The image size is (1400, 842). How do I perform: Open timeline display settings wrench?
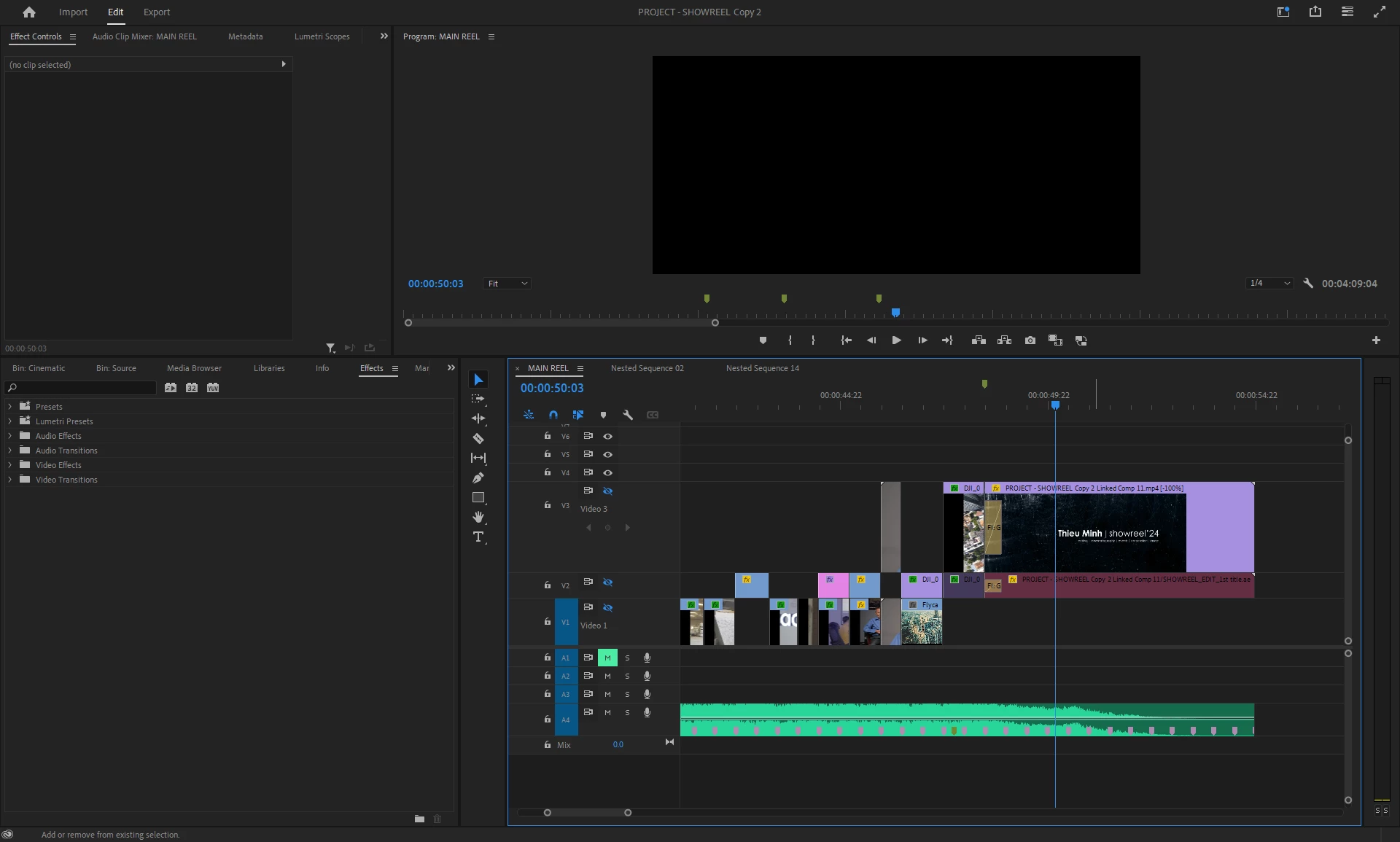(628, 415)
